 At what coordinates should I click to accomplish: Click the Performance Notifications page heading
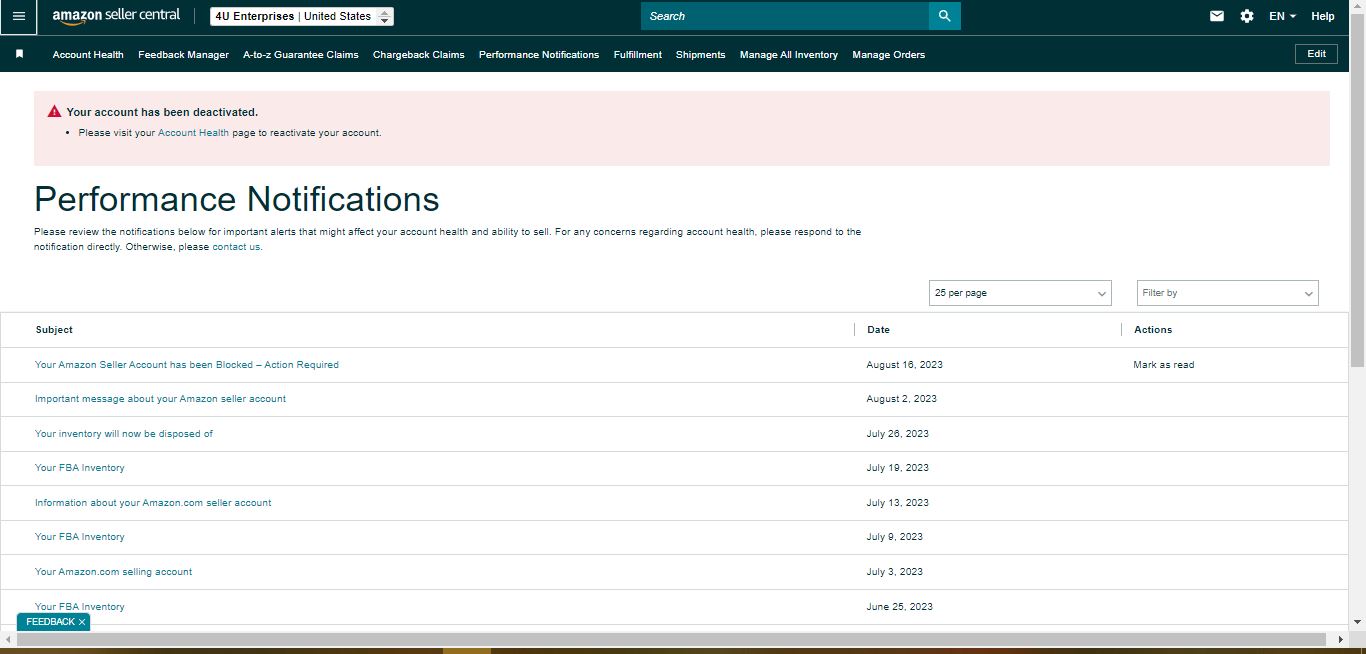coord(237,199)
